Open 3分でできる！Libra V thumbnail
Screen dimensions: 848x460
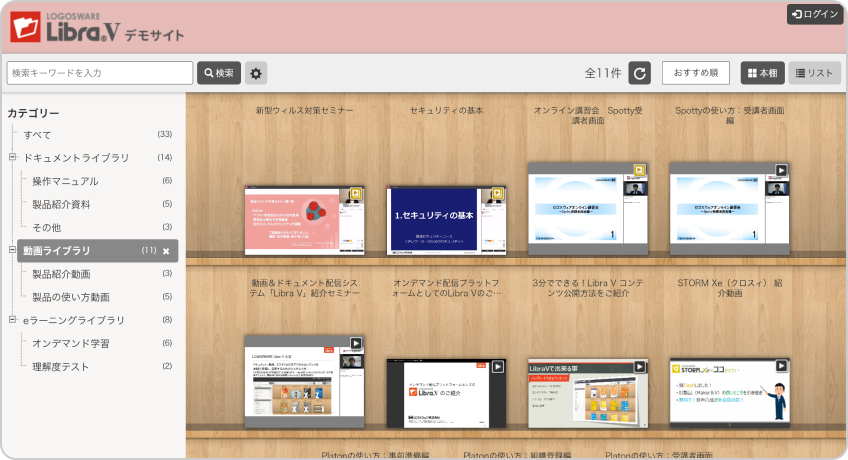click(588, 394)
